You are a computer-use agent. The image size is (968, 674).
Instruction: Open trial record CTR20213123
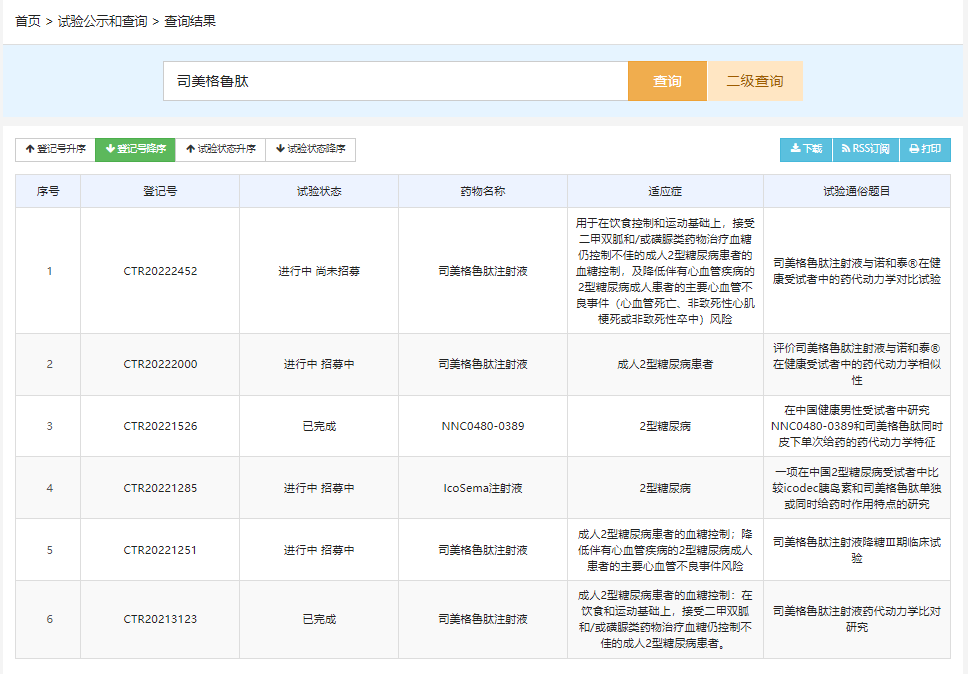click(160, 619)
